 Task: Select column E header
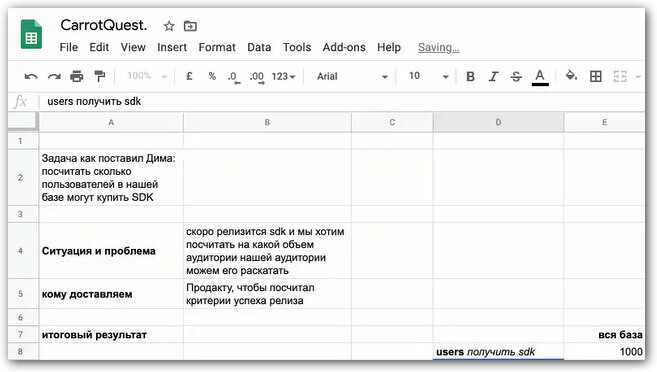tap(604, 122)
